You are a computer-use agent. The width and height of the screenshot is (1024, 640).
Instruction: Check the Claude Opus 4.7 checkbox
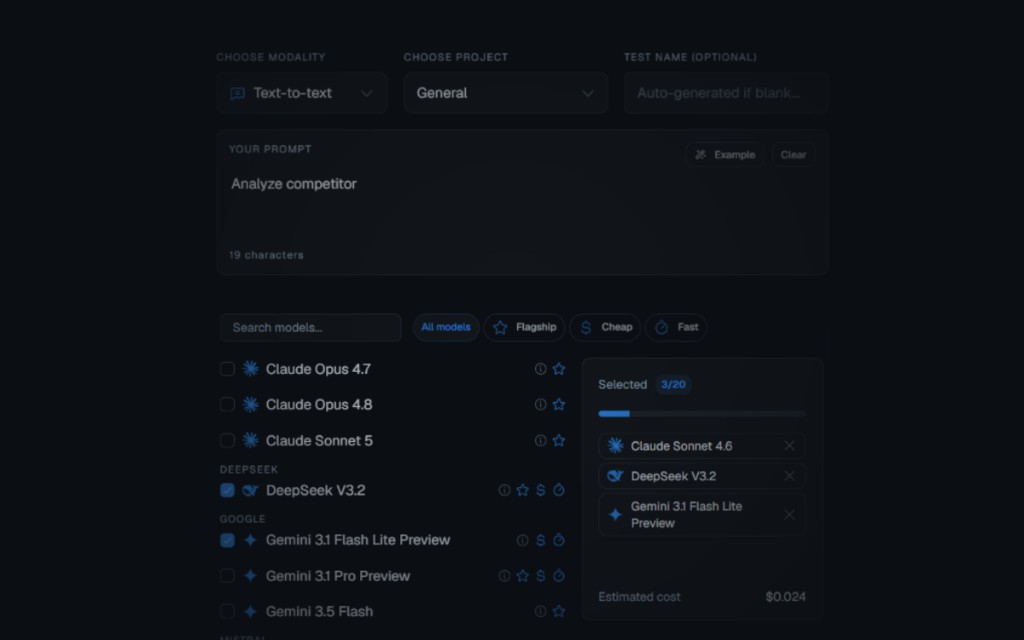click(227, 369)
